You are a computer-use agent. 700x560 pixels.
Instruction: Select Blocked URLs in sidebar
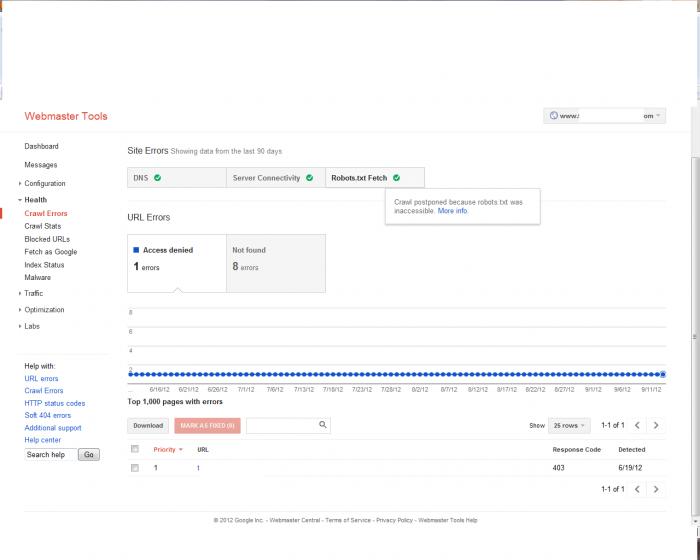[47, 239]
